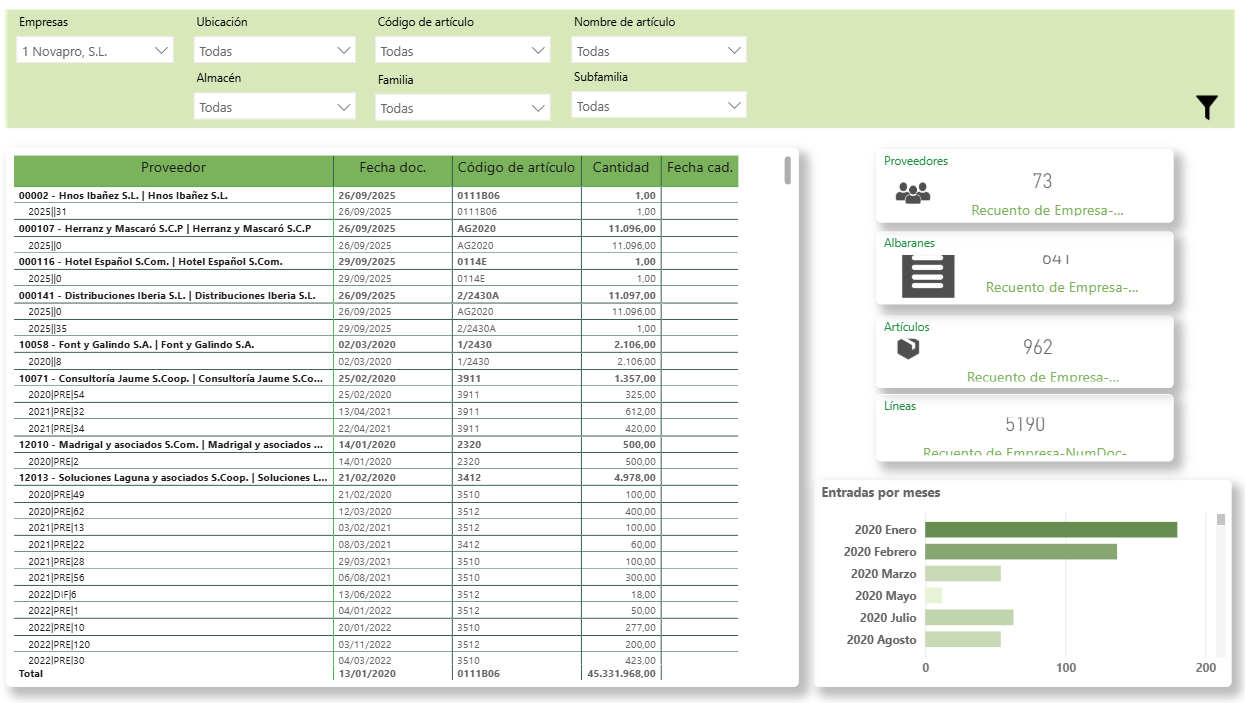Click the Cantidad column header

point(620,168)
